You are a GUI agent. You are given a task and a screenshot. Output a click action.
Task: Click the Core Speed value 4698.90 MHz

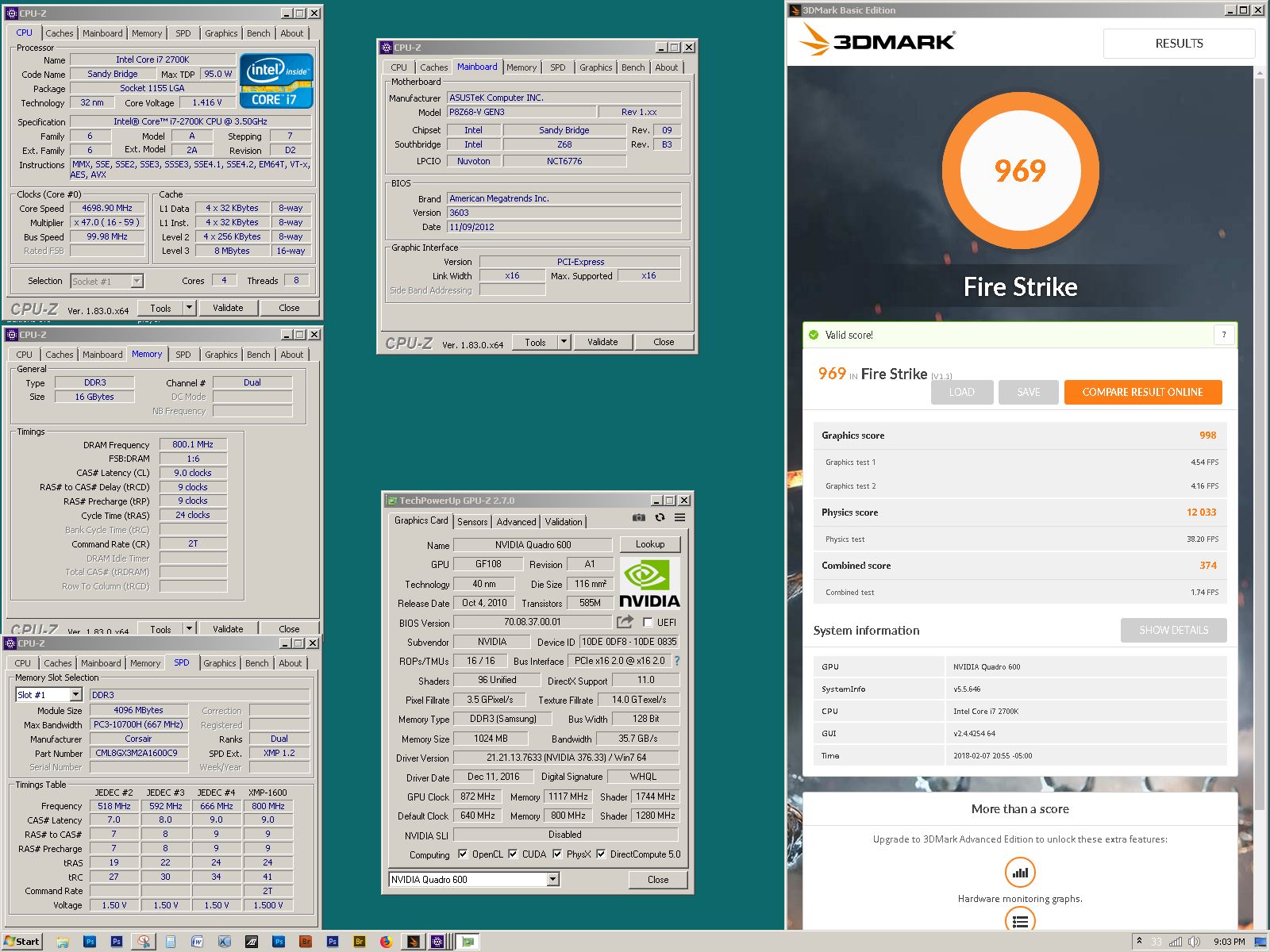click(107, 208)
